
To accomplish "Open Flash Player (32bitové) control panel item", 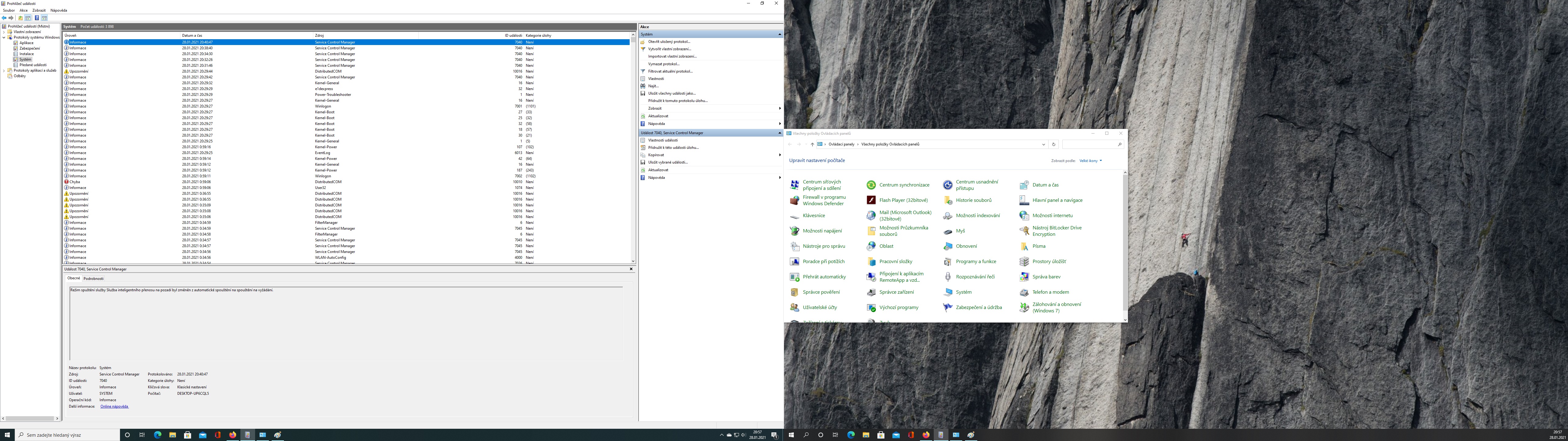I will tap(903, 200).
